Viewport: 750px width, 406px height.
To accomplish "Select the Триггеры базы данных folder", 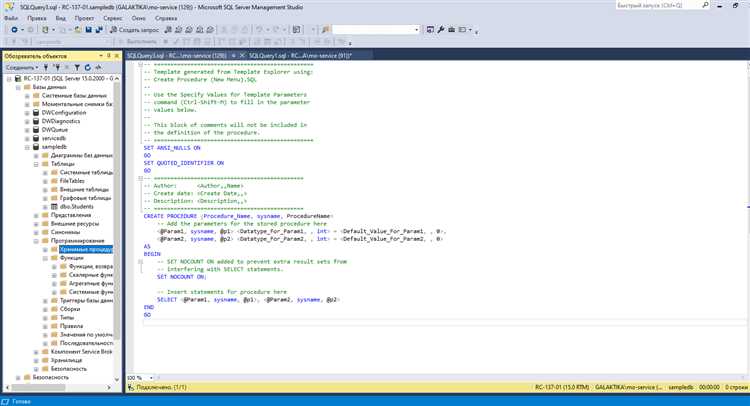I will (86, 300).
